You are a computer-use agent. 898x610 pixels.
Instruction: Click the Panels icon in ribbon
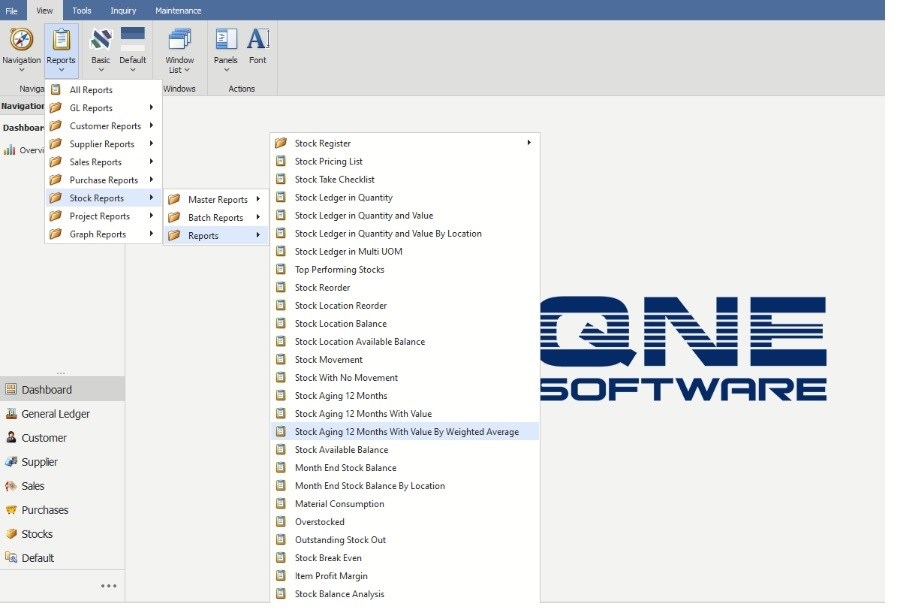pos(226,40)
